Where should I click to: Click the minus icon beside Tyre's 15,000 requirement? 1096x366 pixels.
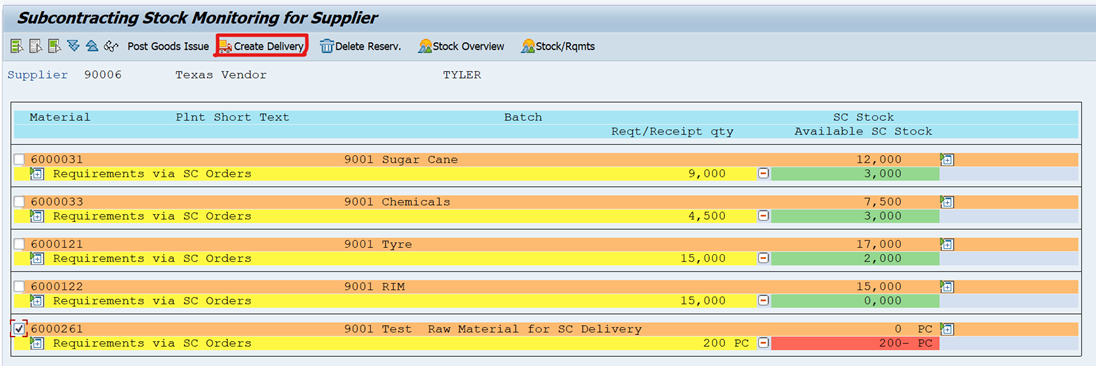click(x=763, y=258)
